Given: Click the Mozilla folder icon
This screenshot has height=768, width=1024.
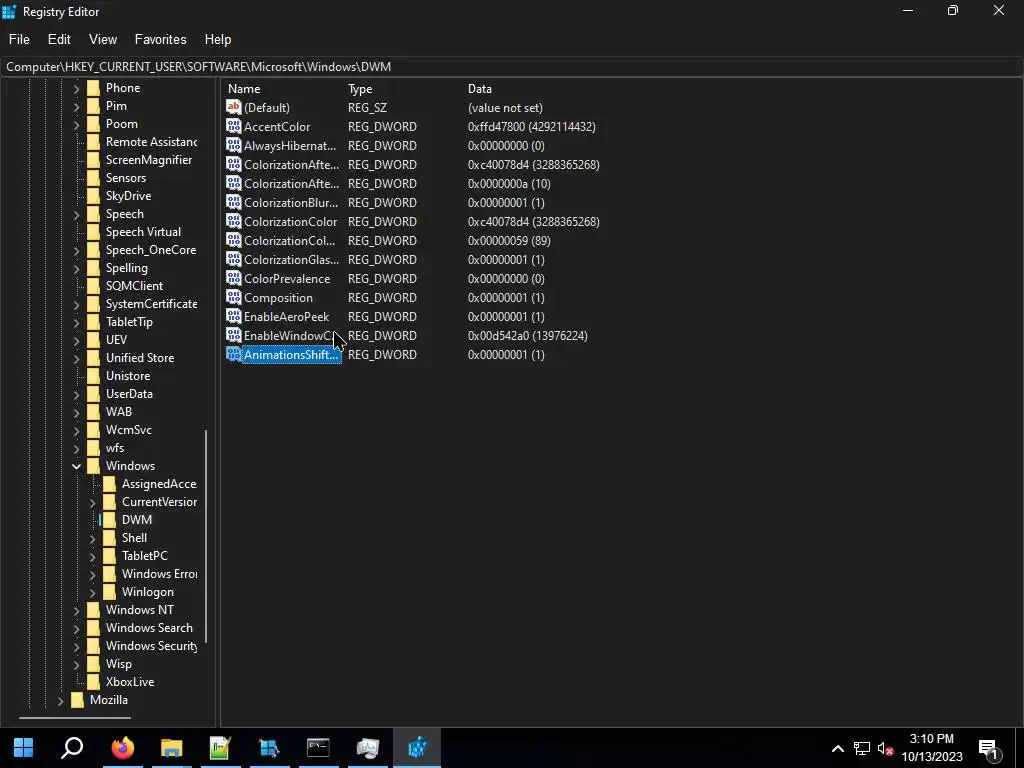Looking at the screenshot, I should (x=78, y=699).
